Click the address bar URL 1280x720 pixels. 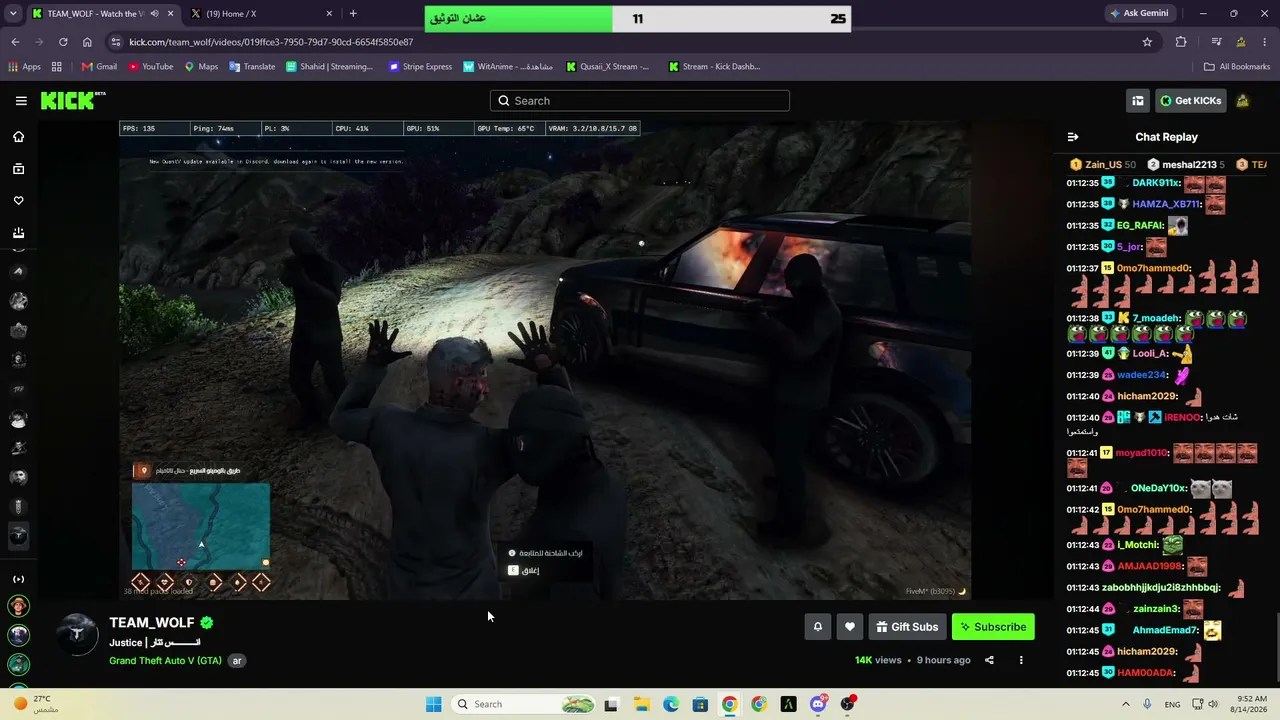pyautogui.click(x=271, y=42)
